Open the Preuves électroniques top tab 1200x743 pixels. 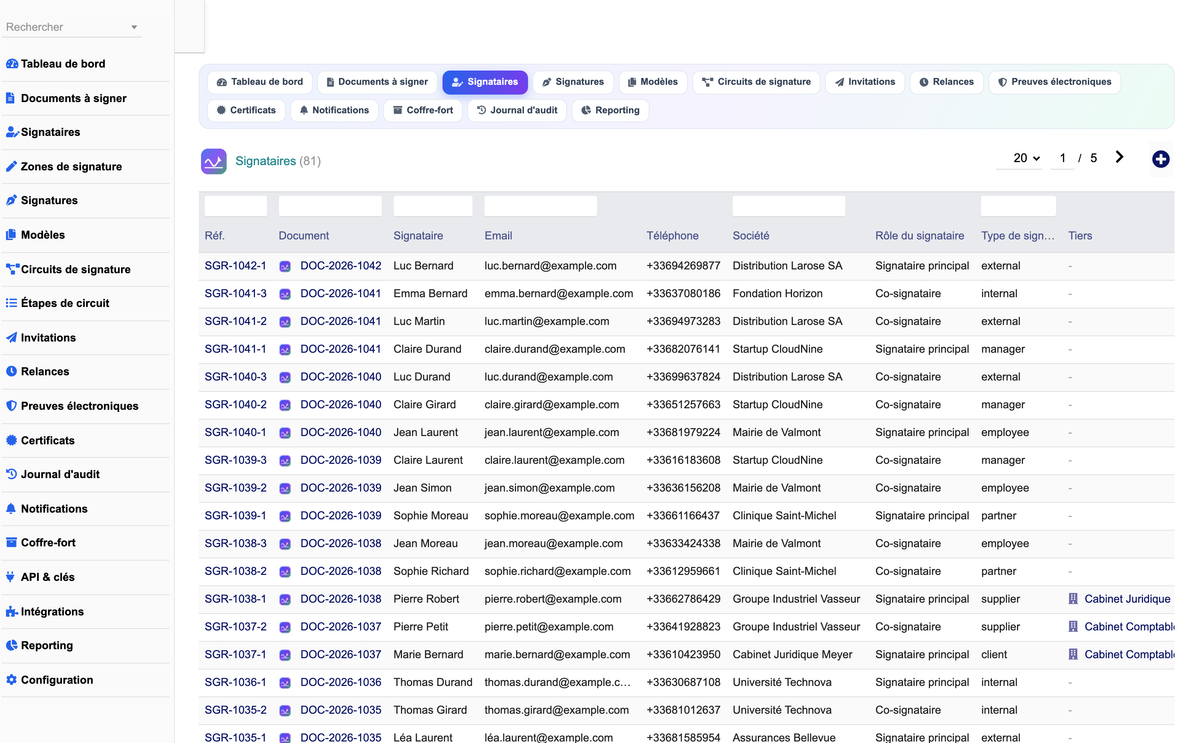pos(1054,82)
